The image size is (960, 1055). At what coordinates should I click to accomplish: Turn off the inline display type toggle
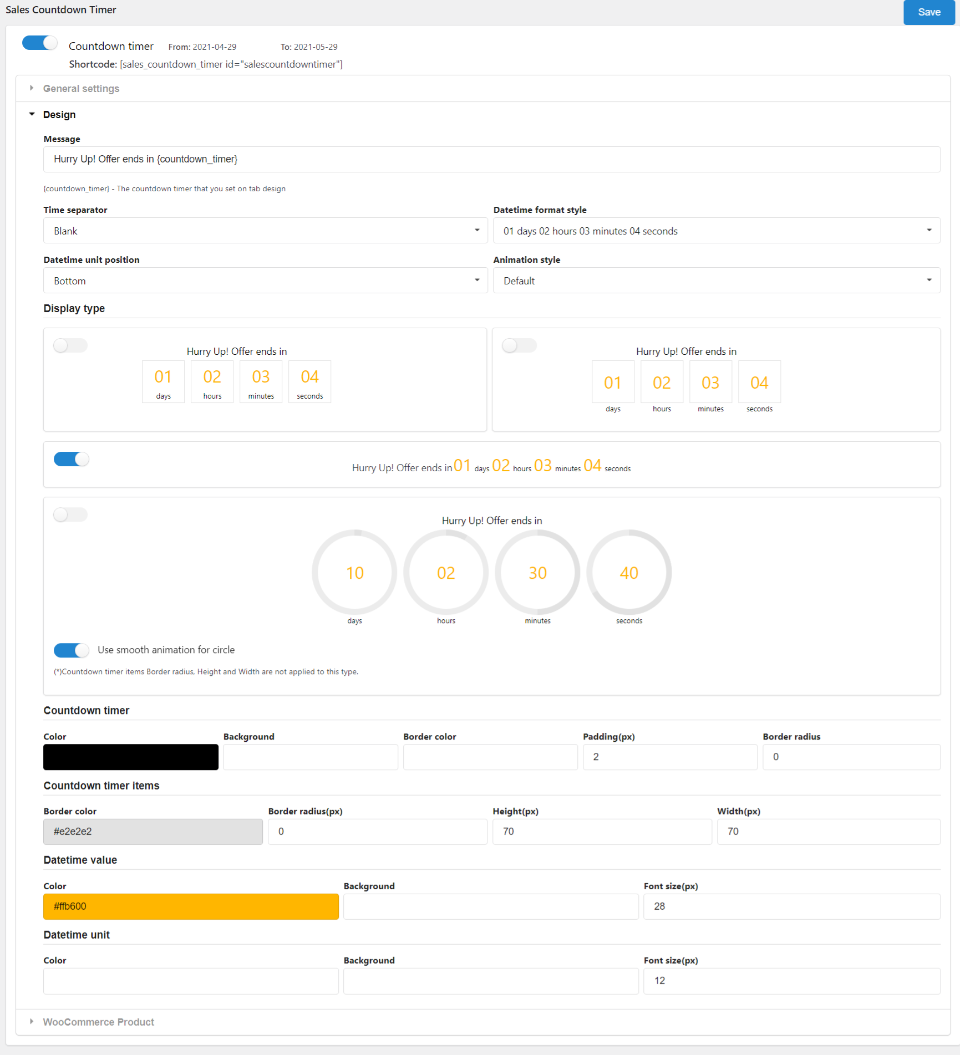tap(71, 459)
